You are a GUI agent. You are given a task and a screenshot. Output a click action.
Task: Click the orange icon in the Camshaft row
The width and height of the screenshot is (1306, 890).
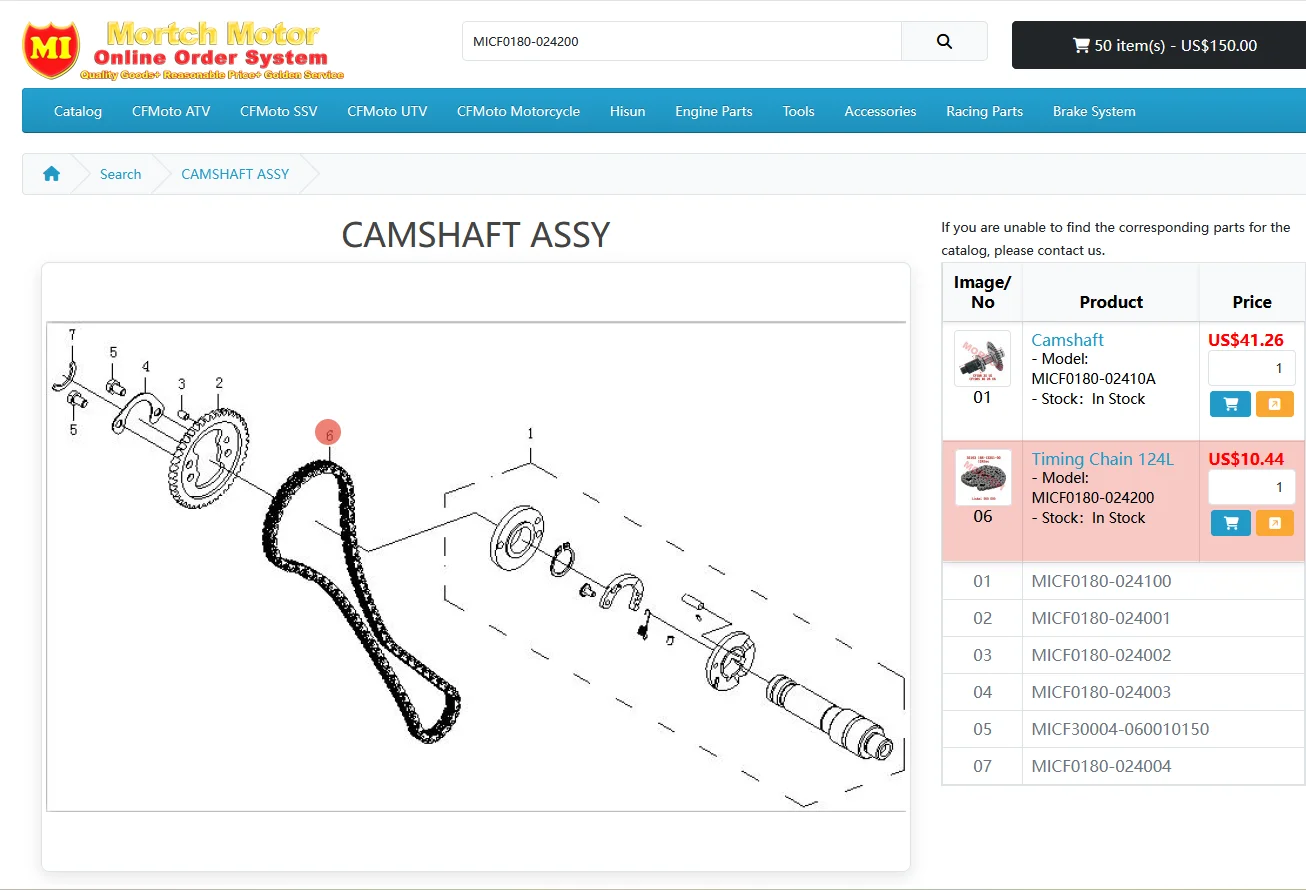pyautogui.click(x=1274, y=404)
